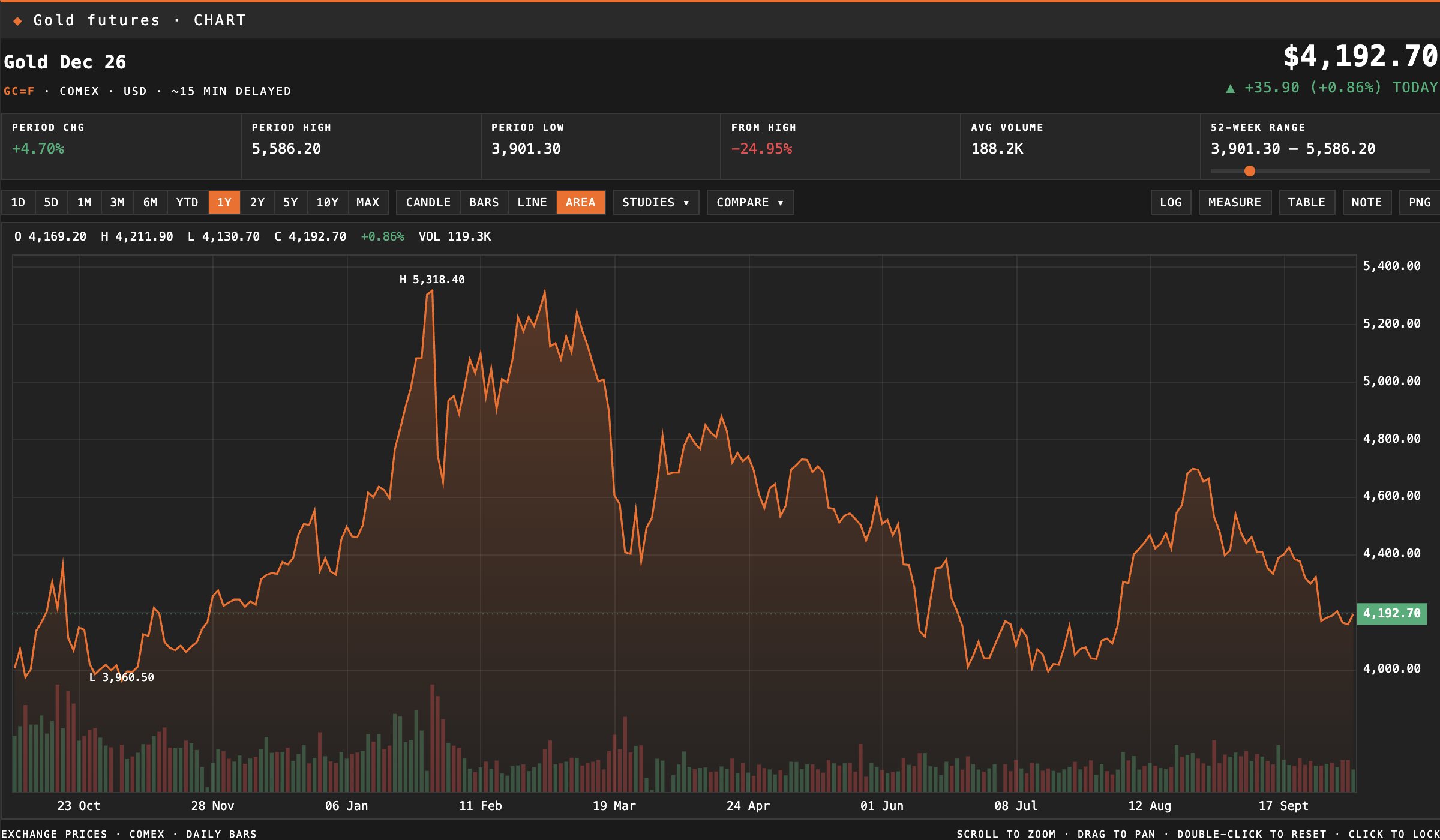
Task: Switch chart type to BARS
Action: [484, 202]
